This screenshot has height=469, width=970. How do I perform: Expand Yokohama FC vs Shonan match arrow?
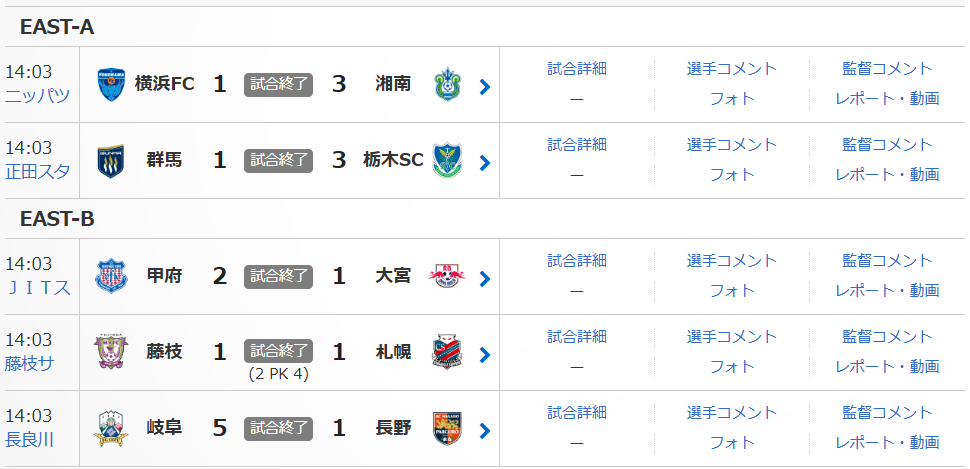pyautogui.click(x=485, y=87)
